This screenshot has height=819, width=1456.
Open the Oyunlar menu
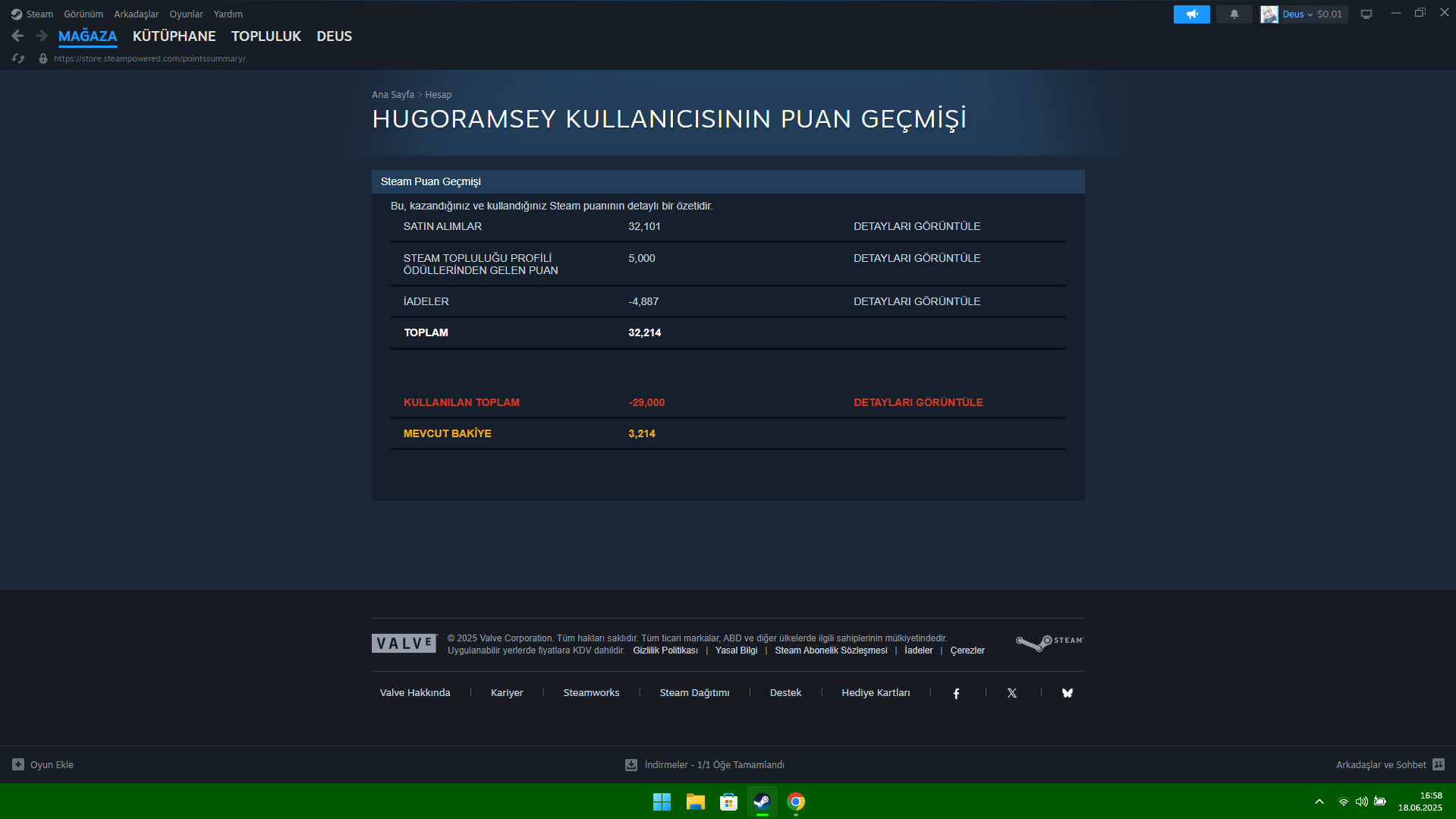click(186, 14)
